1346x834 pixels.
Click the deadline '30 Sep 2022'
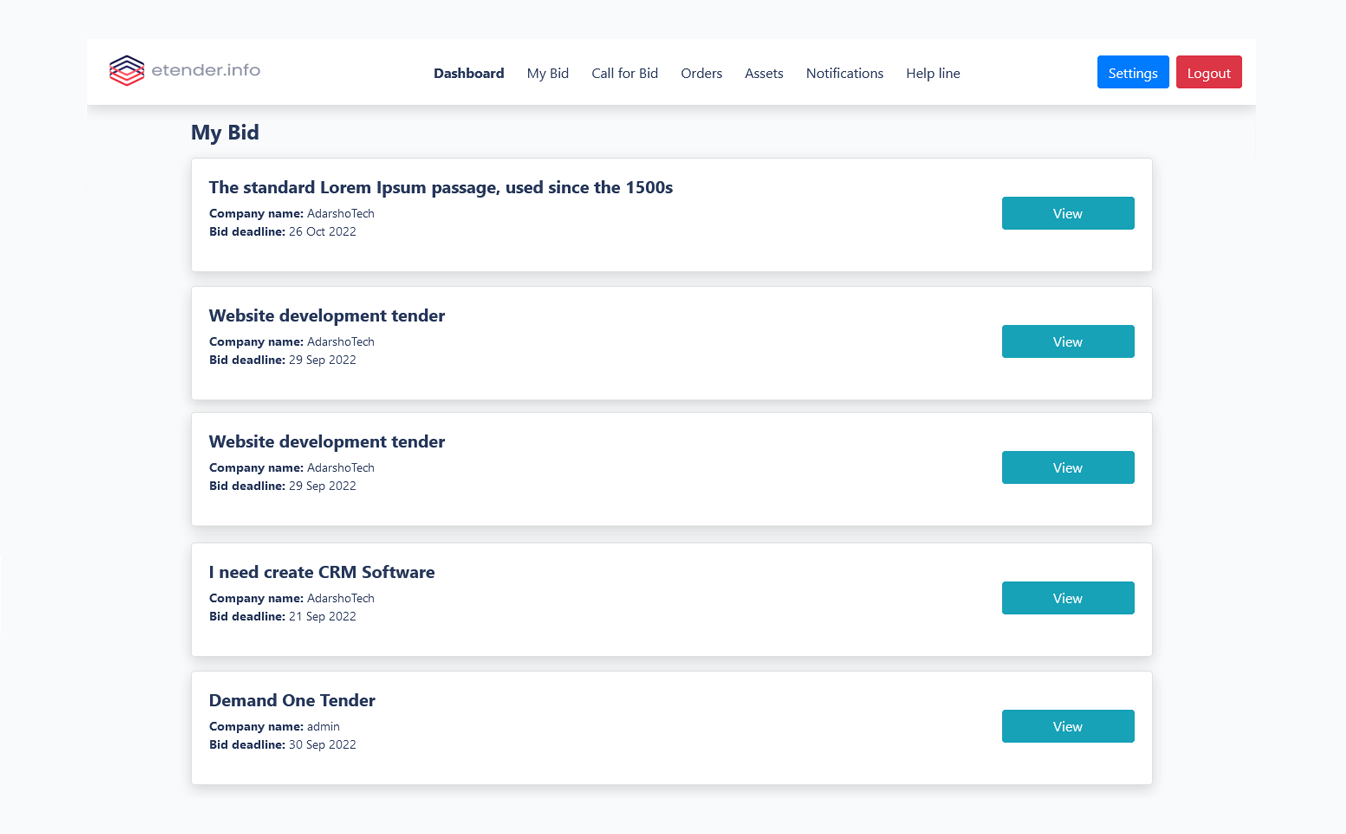click(x=323, y=744)
